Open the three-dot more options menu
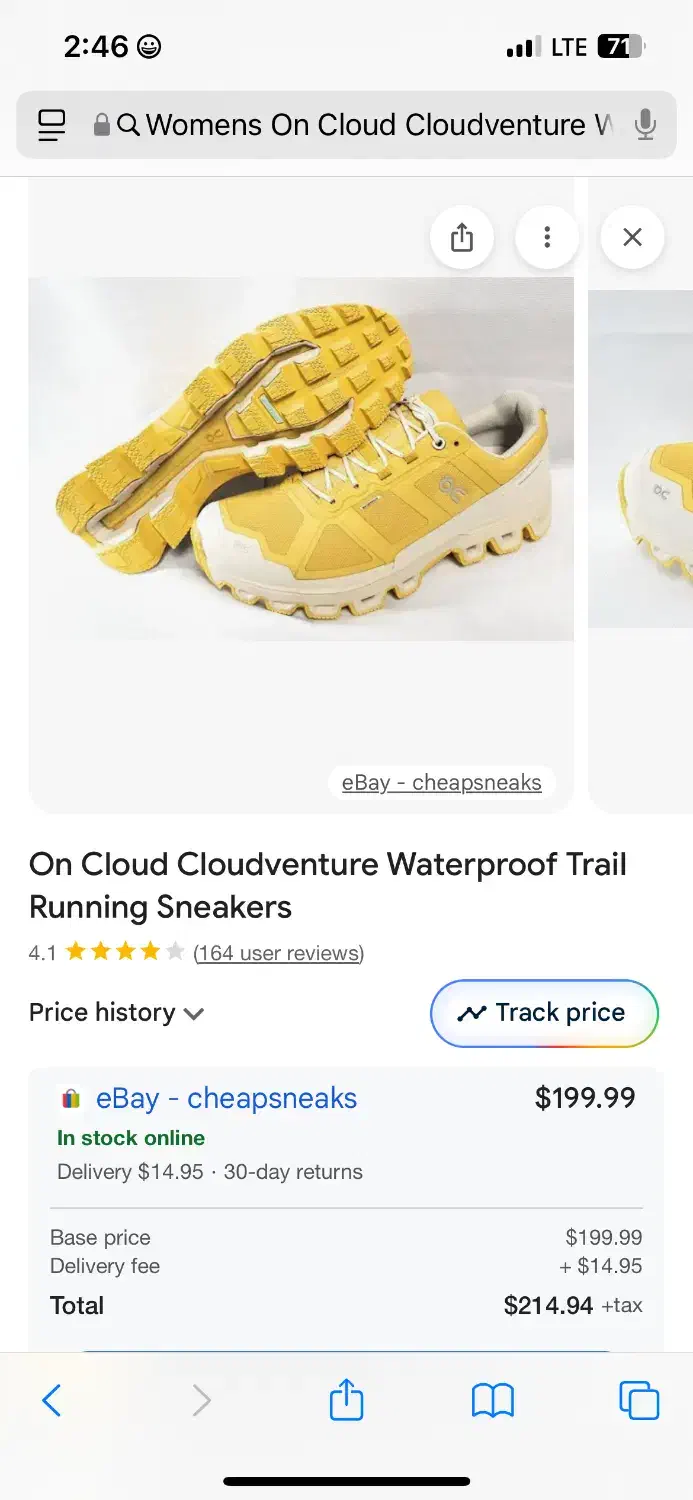 547,237
